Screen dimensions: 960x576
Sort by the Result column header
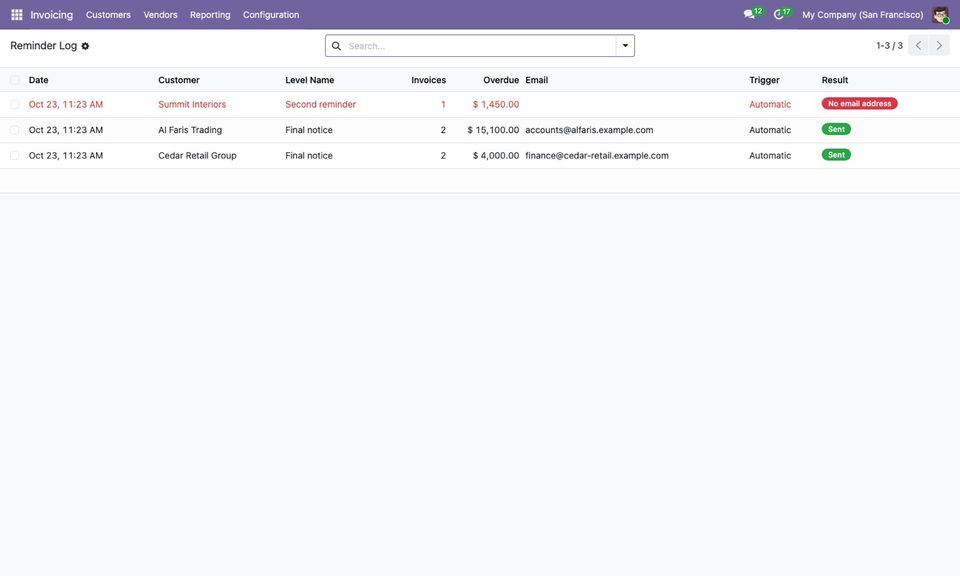pyautogui.click(x=834, y=80)
